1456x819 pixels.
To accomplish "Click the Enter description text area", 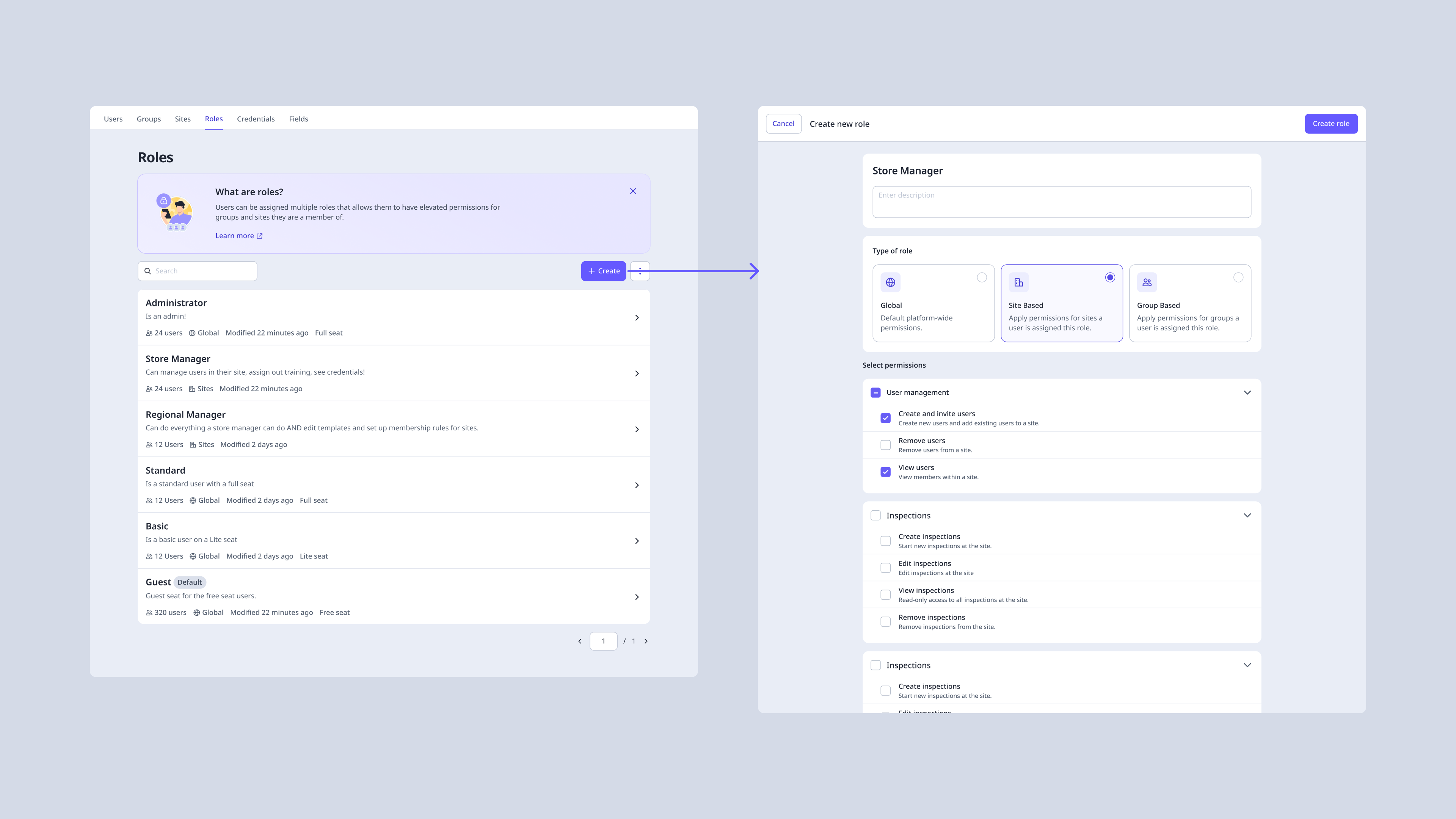I will (x=1062, y=202).
